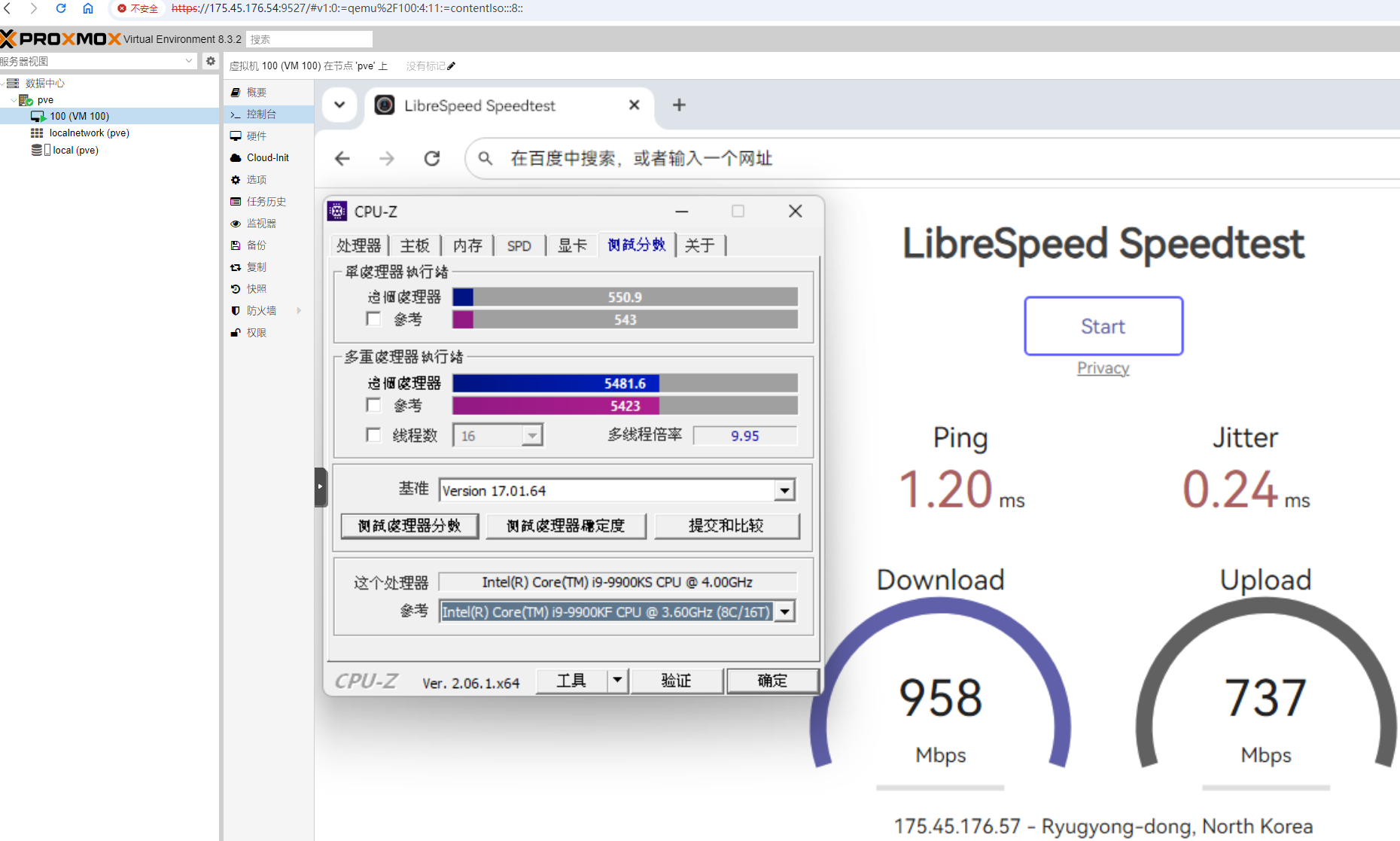Click the 测试处理器分数 bench button
The image size is (1400, 841).
[x=409, y=526]
